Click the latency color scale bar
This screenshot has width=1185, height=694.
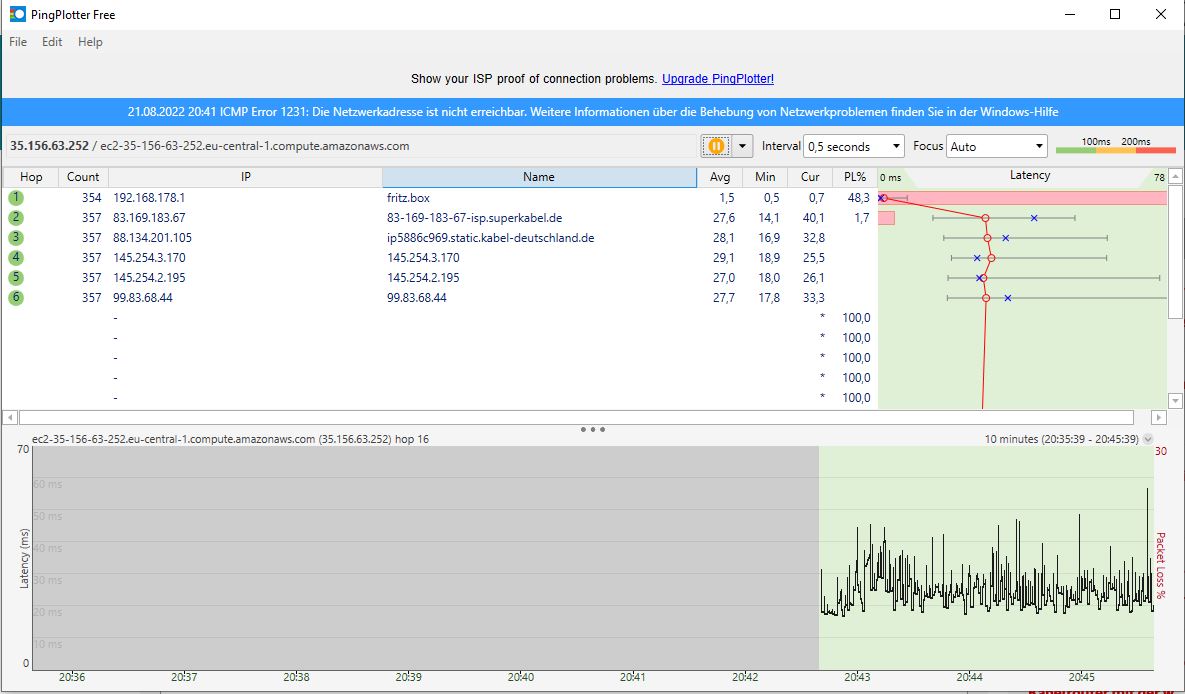[x=1115, y=150]
